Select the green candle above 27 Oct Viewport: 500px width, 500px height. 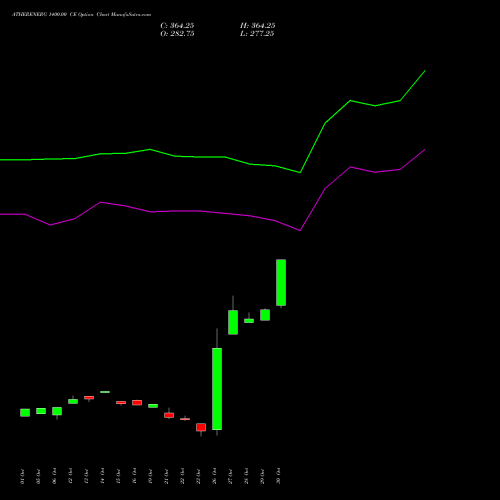tap(233, 322)
